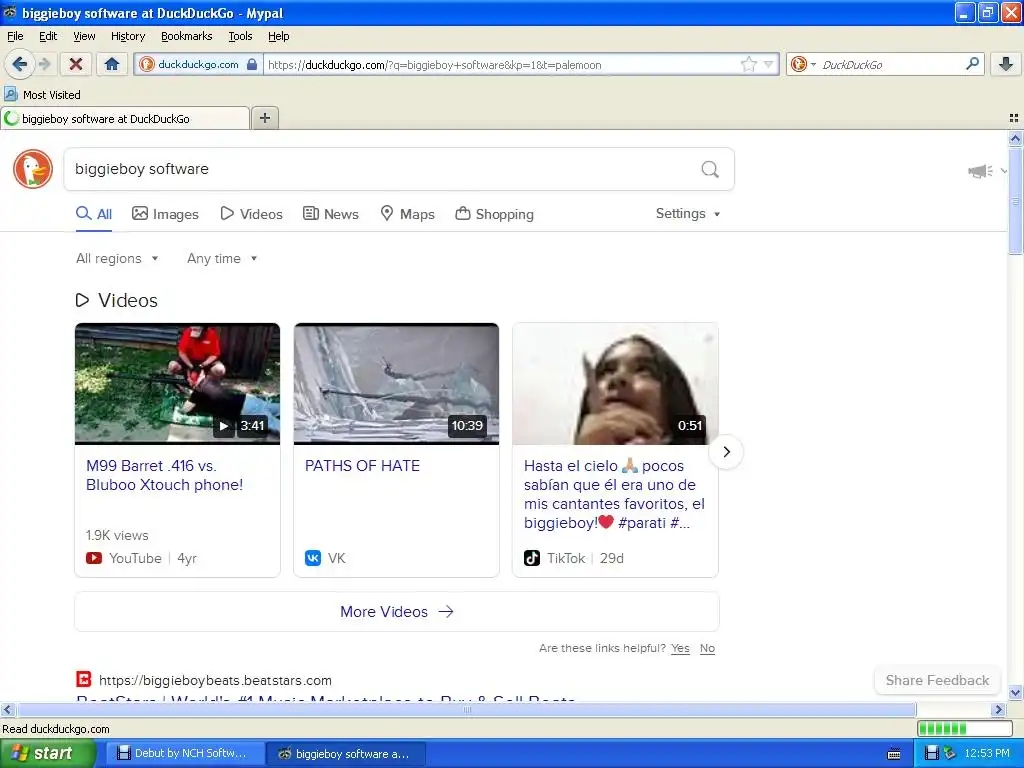This screenshot has width=1024, height=768.
Task: Show next videos with carousel arrow
Action: click(x=726, y=451)
